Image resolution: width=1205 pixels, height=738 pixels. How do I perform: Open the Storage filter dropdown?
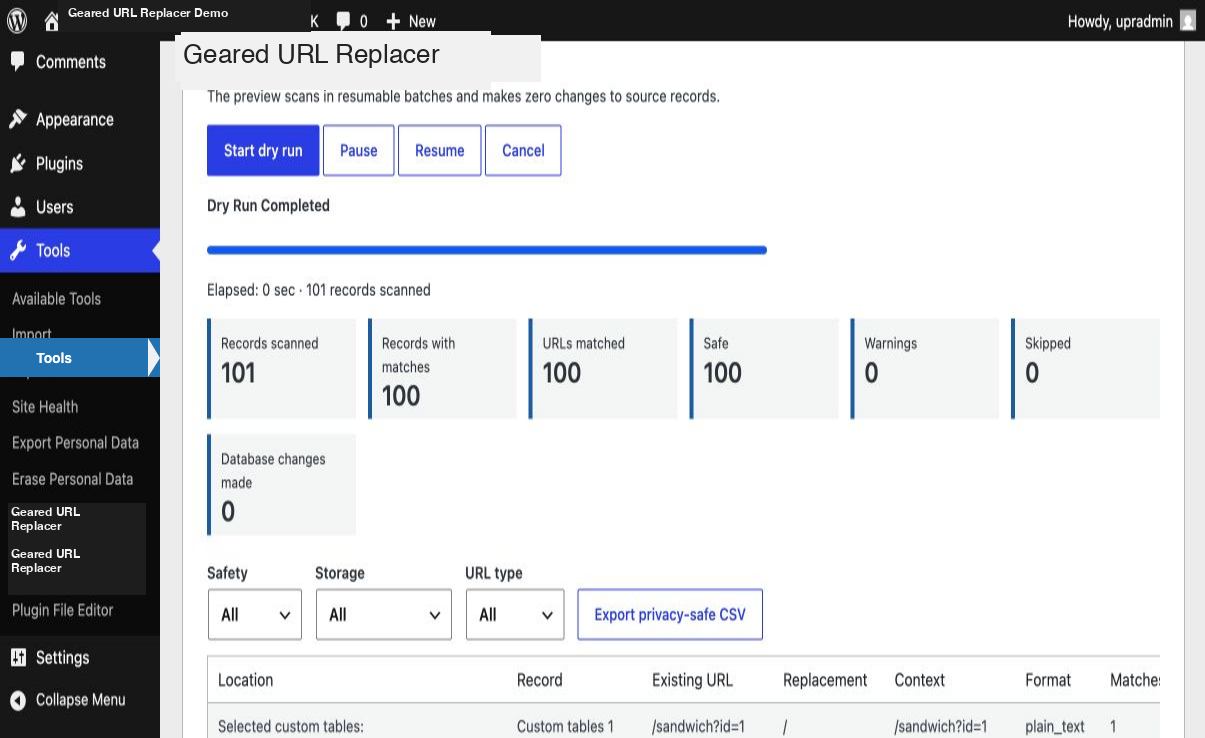coord(384,614)
